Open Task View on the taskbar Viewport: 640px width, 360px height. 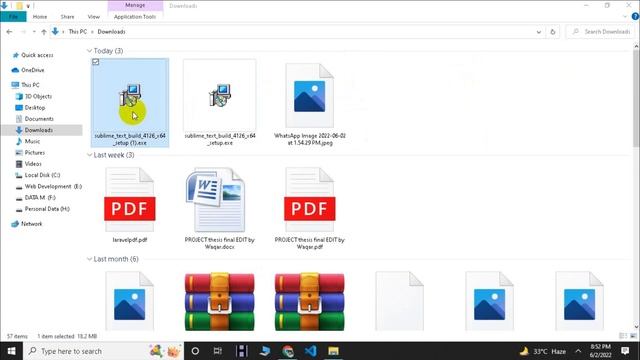click(218, 351)
